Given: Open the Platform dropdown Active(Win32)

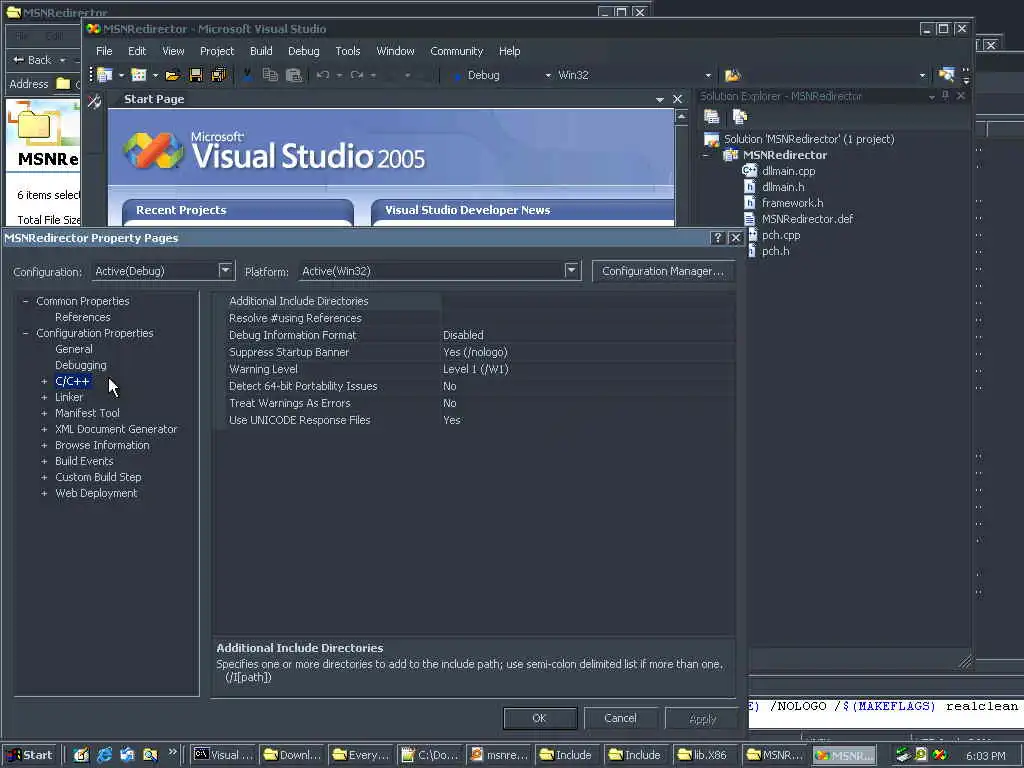Looking at the screenshot, I should pyautogui.click(x=571, y=270).
